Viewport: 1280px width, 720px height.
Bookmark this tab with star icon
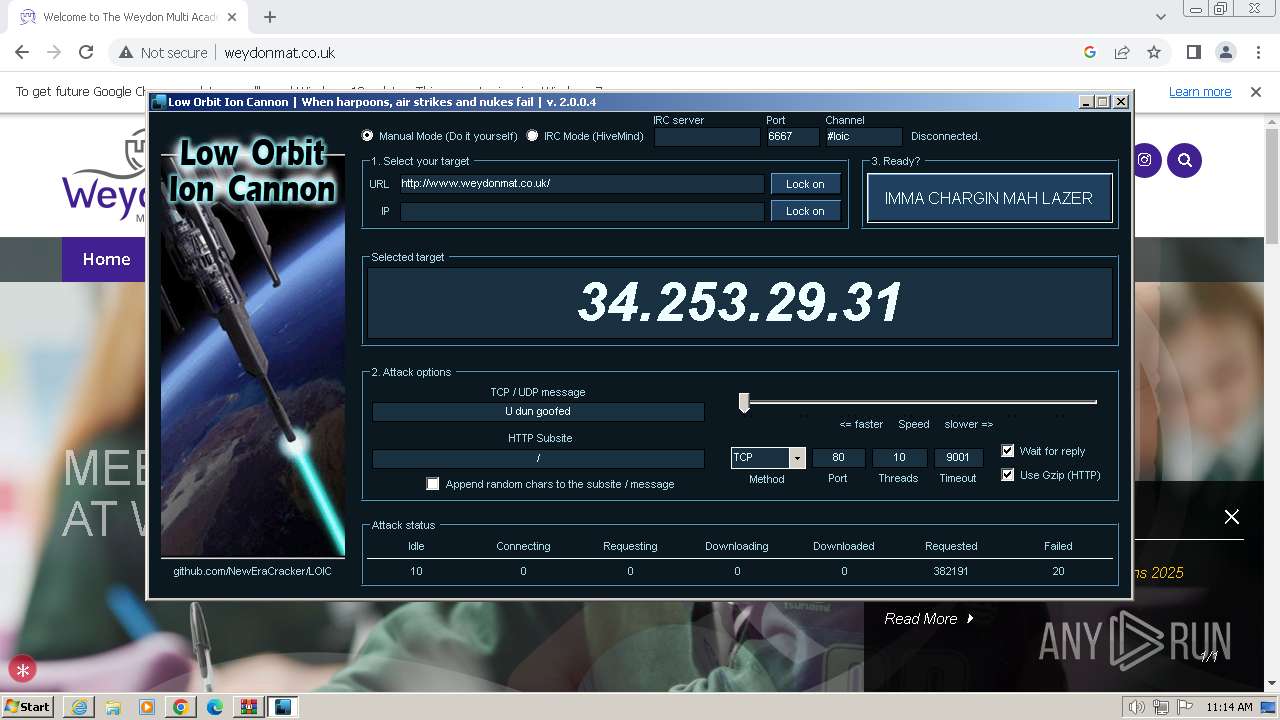(x=1154, y=52)
